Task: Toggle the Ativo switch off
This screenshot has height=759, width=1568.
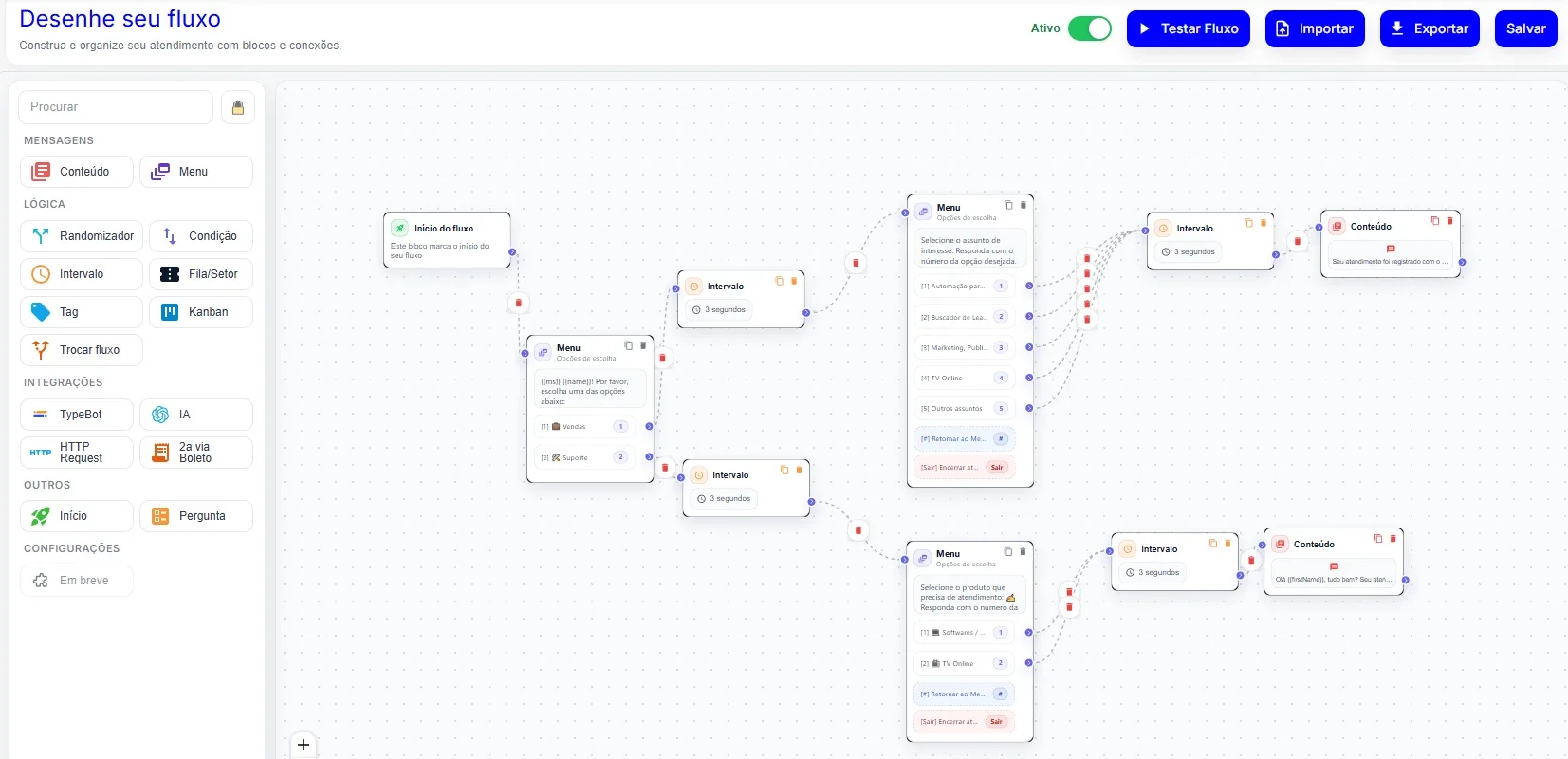Action: 1089,28
